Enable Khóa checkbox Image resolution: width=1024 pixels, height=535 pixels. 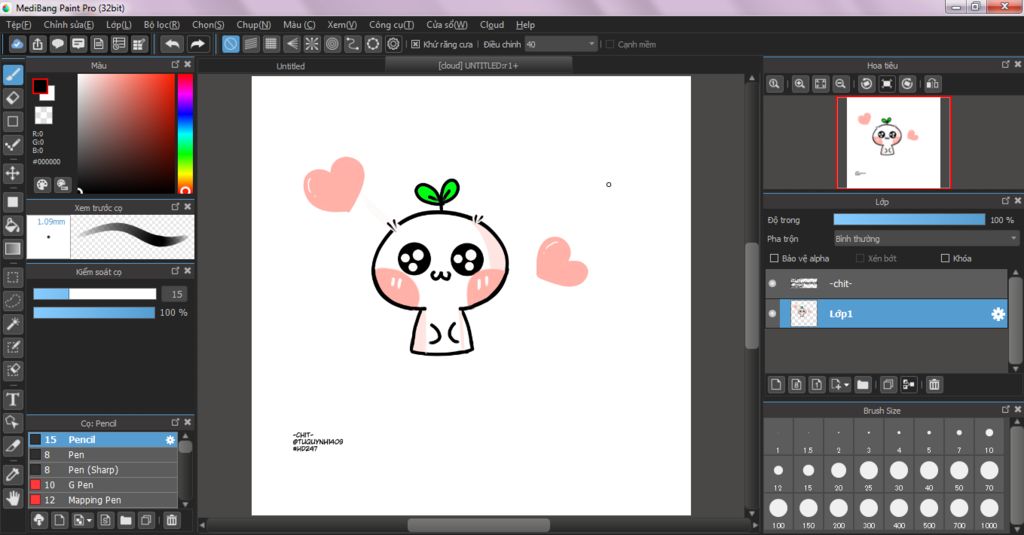(x=945, y=258)
